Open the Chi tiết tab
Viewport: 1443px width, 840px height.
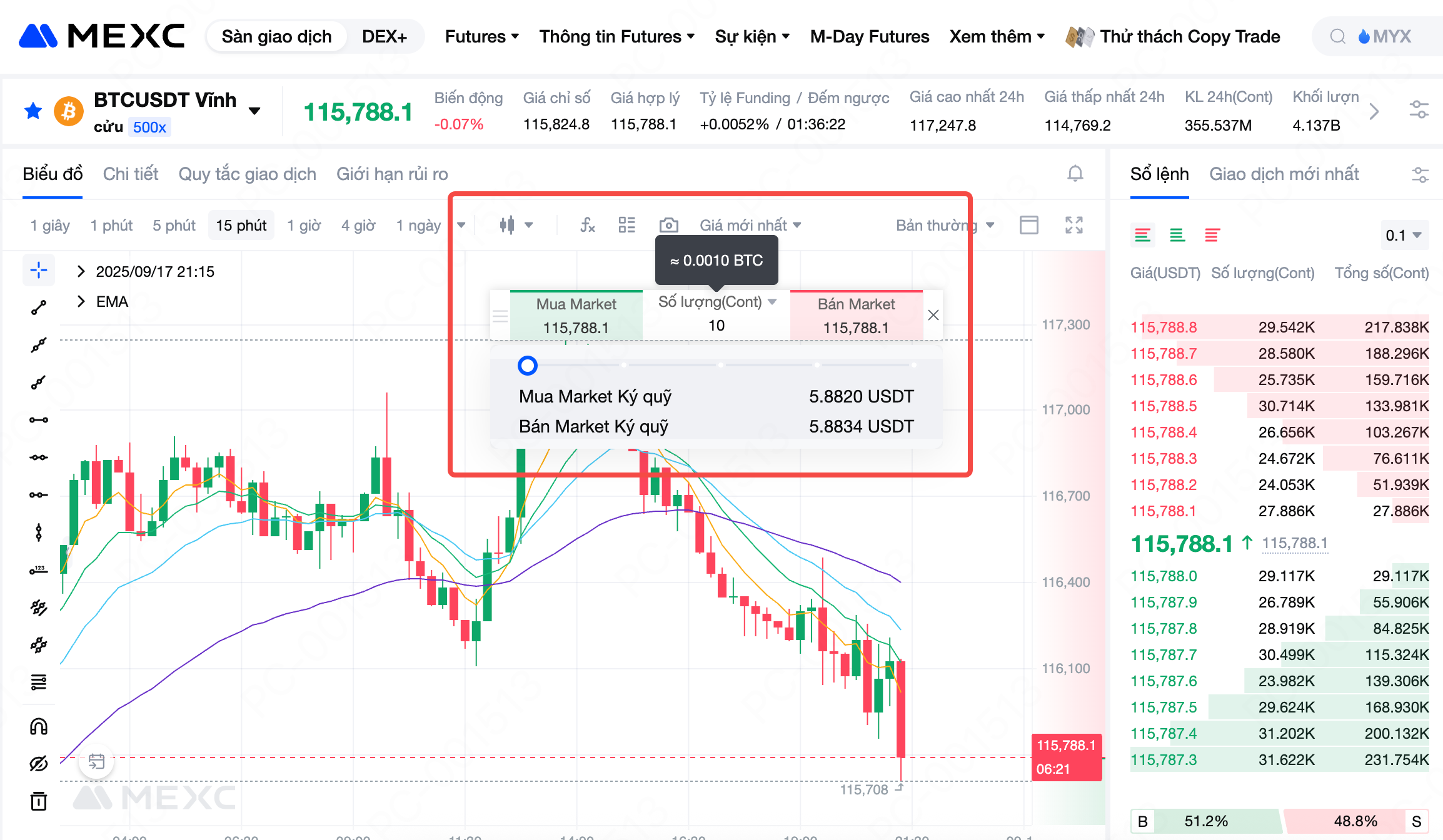tap(130, 174)
